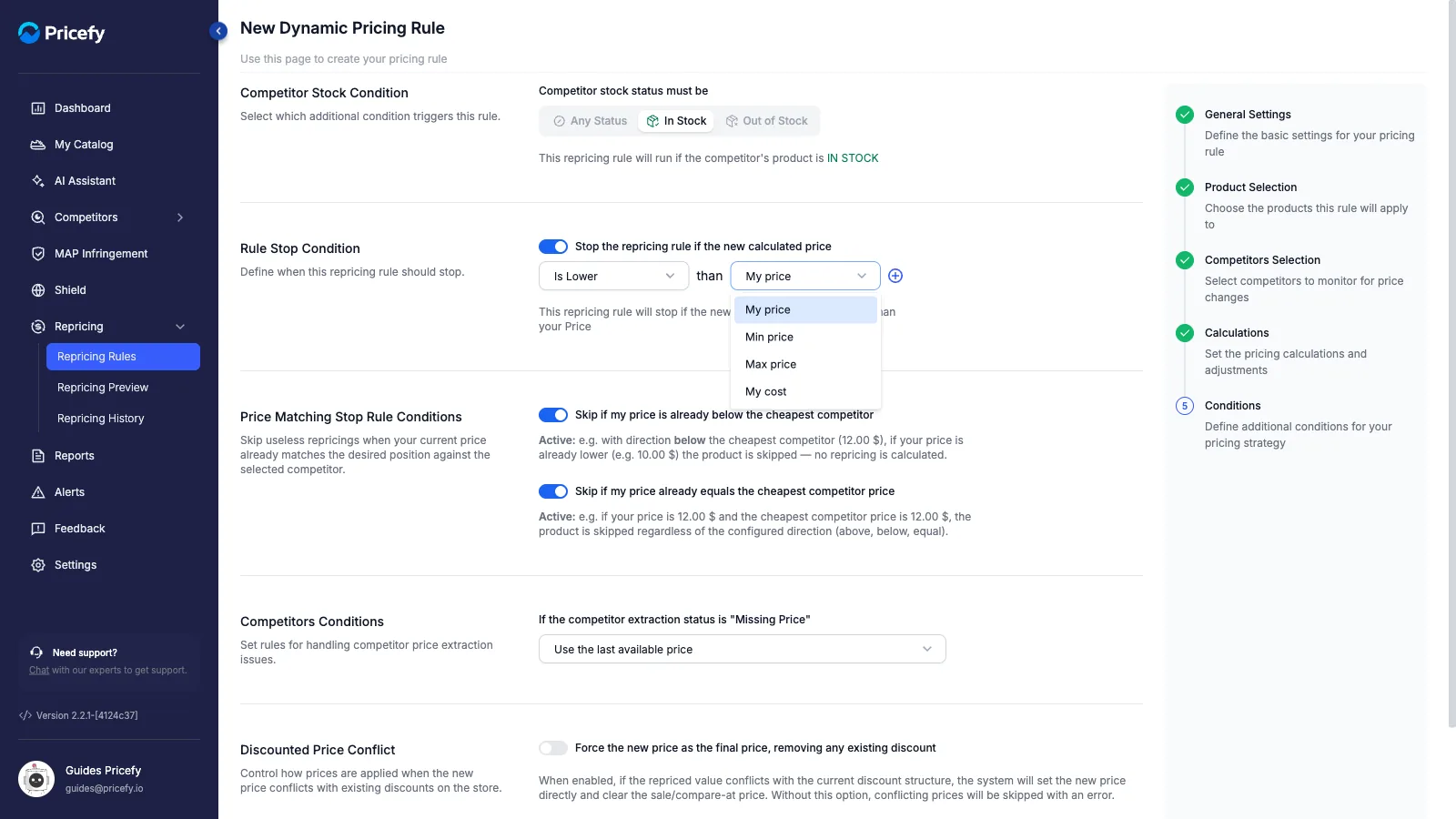The image size is (1456, 819).
Task: Open the Feedback section
Action: tap(80, 529)
